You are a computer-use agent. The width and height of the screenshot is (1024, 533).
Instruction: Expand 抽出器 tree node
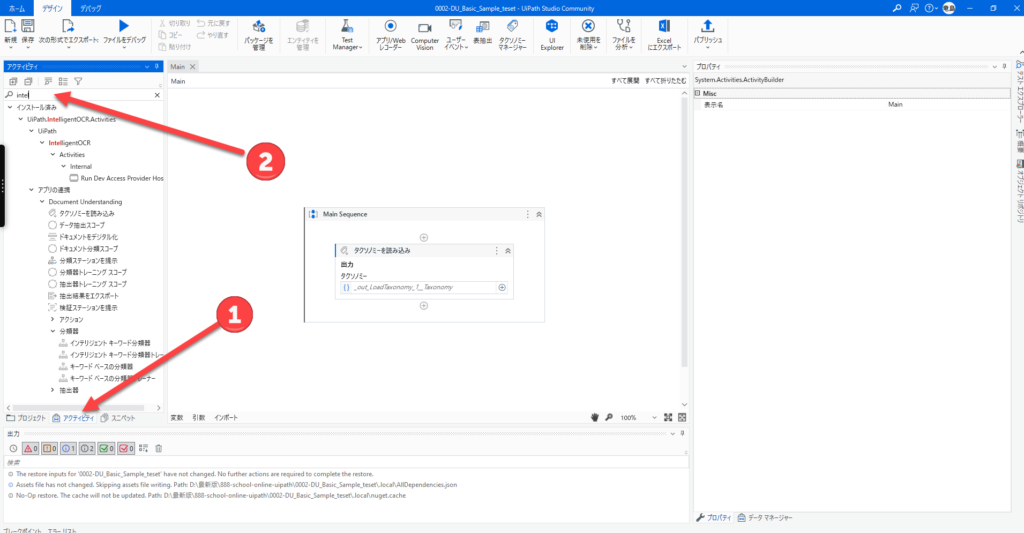[x=53, y=390]
